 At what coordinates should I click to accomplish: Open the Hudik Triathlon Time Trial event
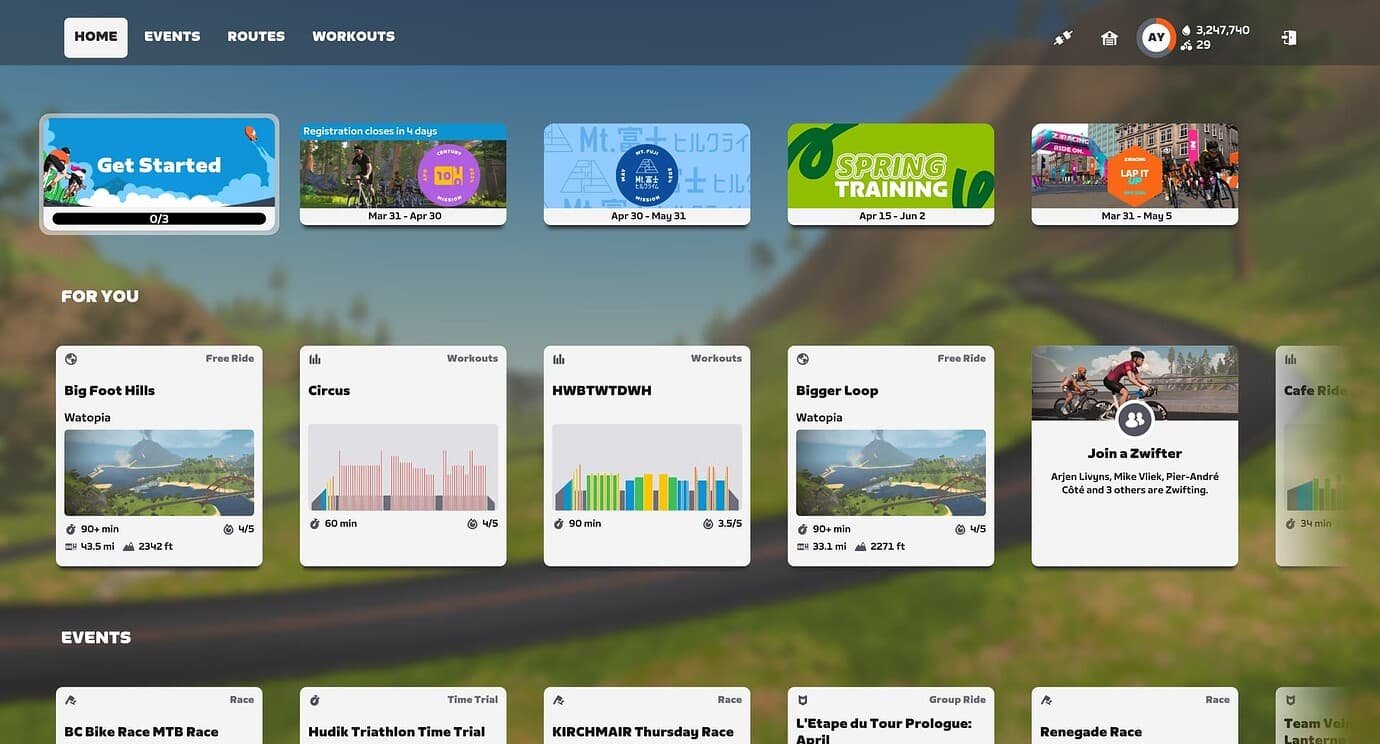click(403, 716)
